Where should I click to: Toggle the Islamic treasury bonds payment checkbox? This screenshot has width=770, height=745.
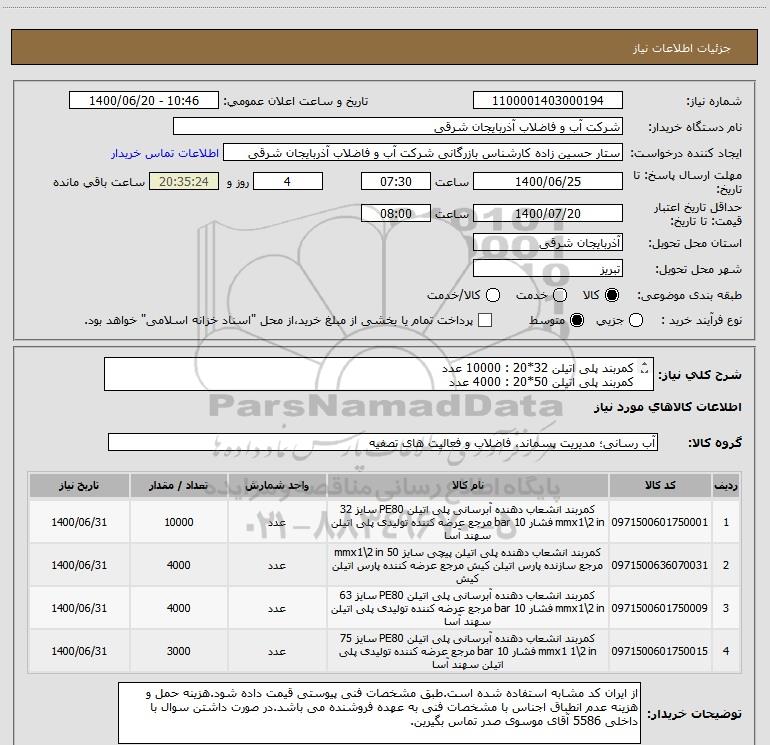(x=485, y=321)
